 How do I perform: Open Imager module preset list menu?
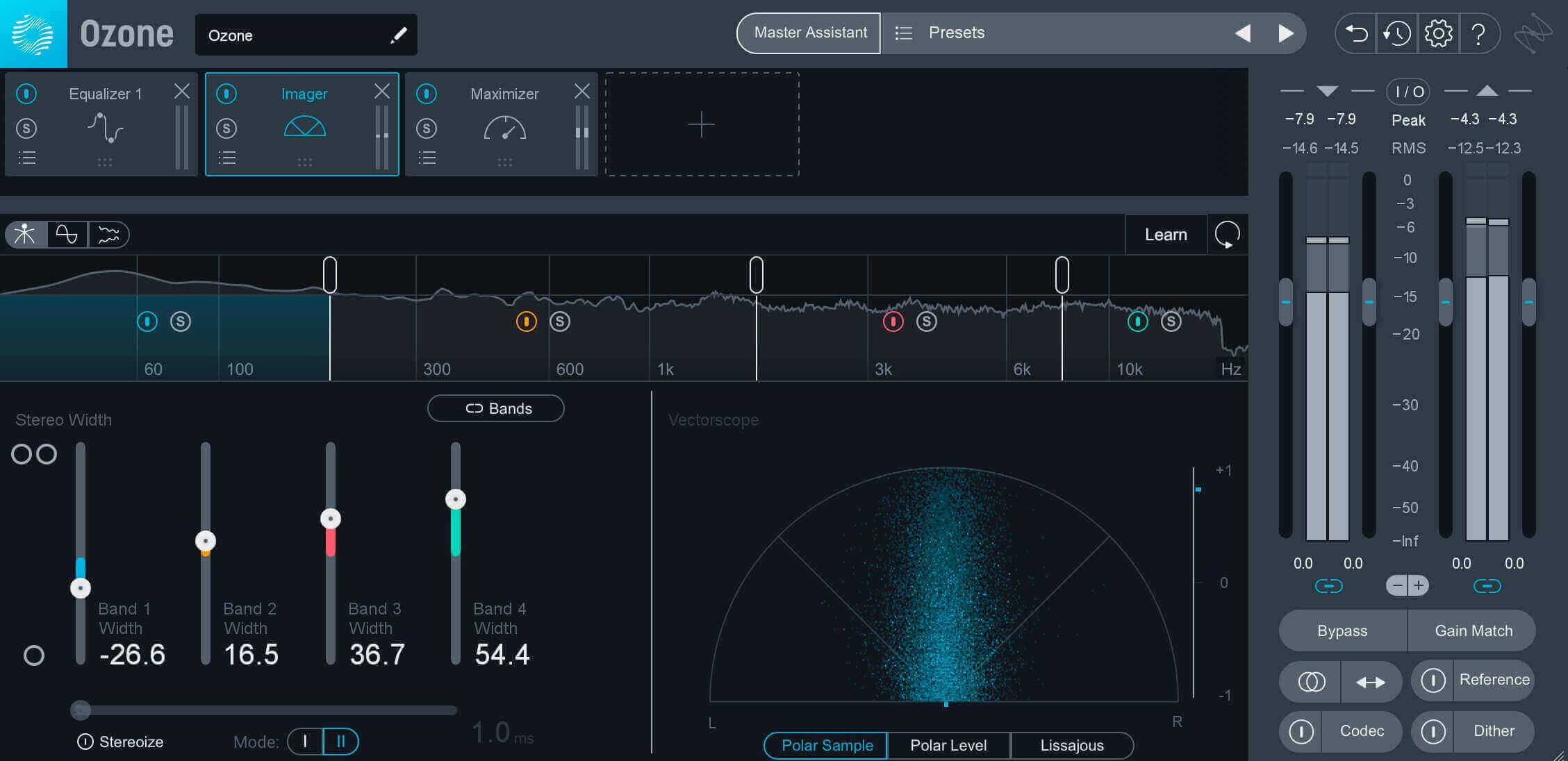click(x=227, y=158)
